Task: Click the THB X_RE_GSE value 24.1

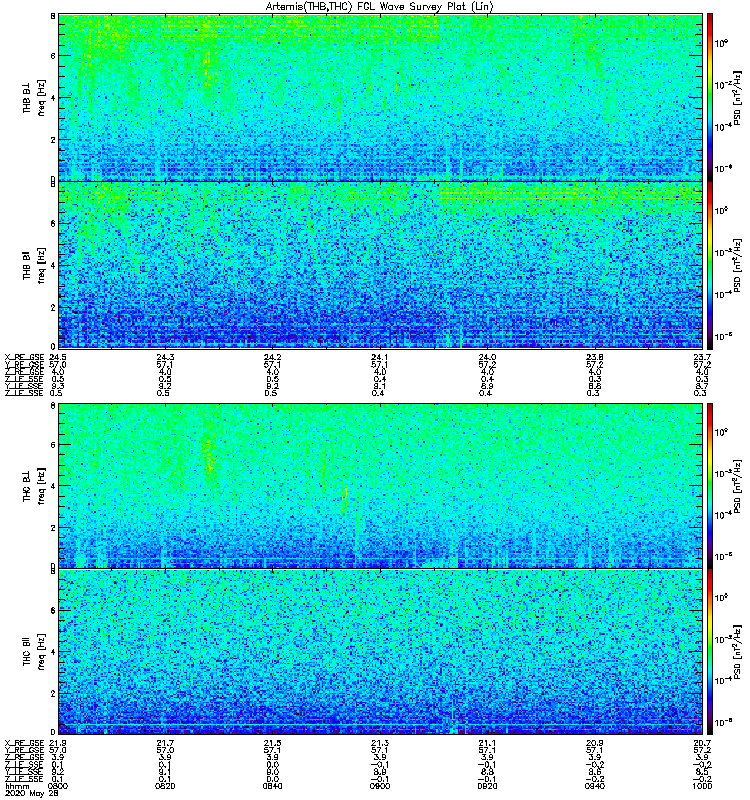Action: click(380, 357)
